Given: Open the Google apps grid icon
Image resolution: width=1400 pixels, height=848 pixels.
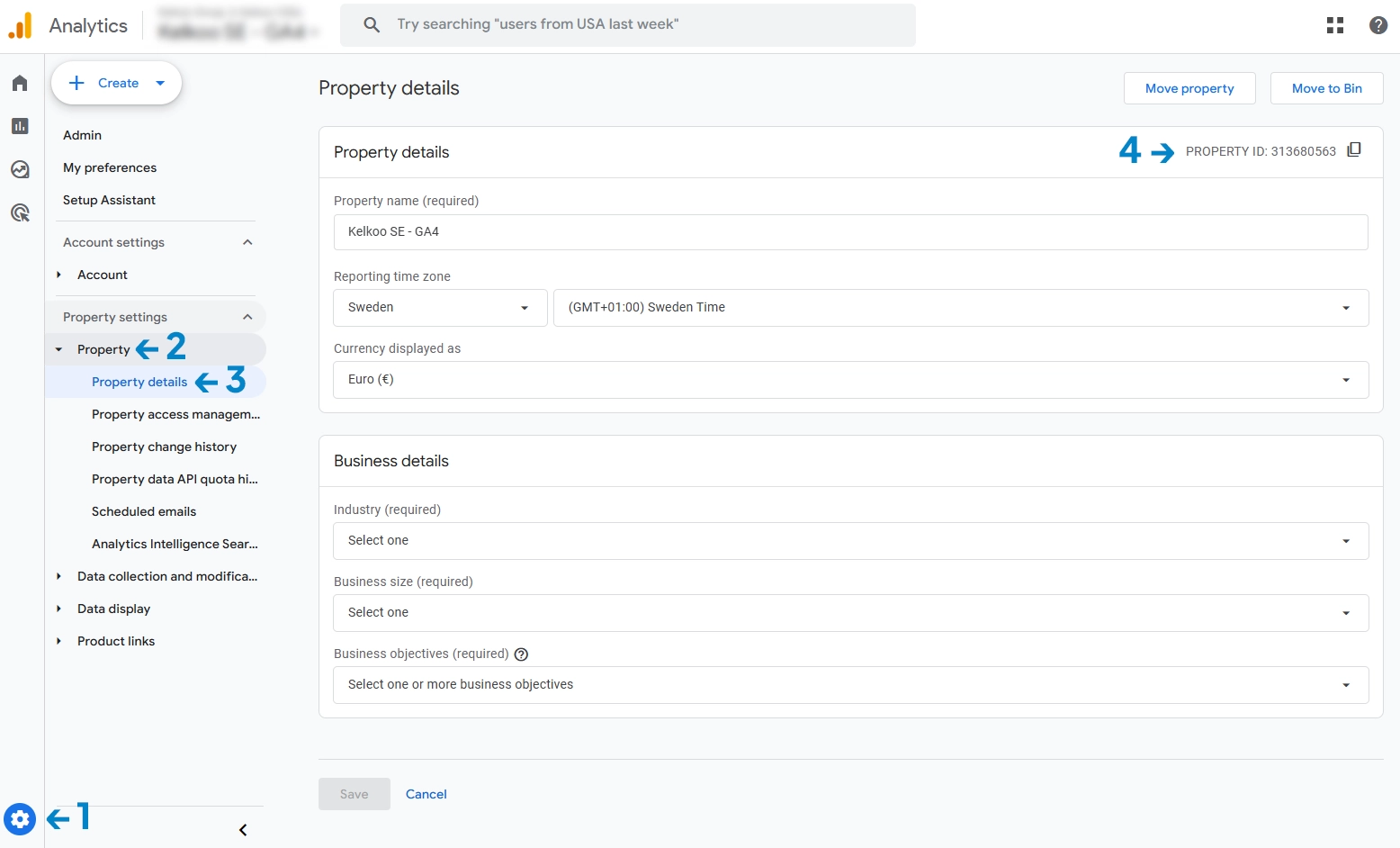Looking at the screenshot, I should click(1335, 25).
